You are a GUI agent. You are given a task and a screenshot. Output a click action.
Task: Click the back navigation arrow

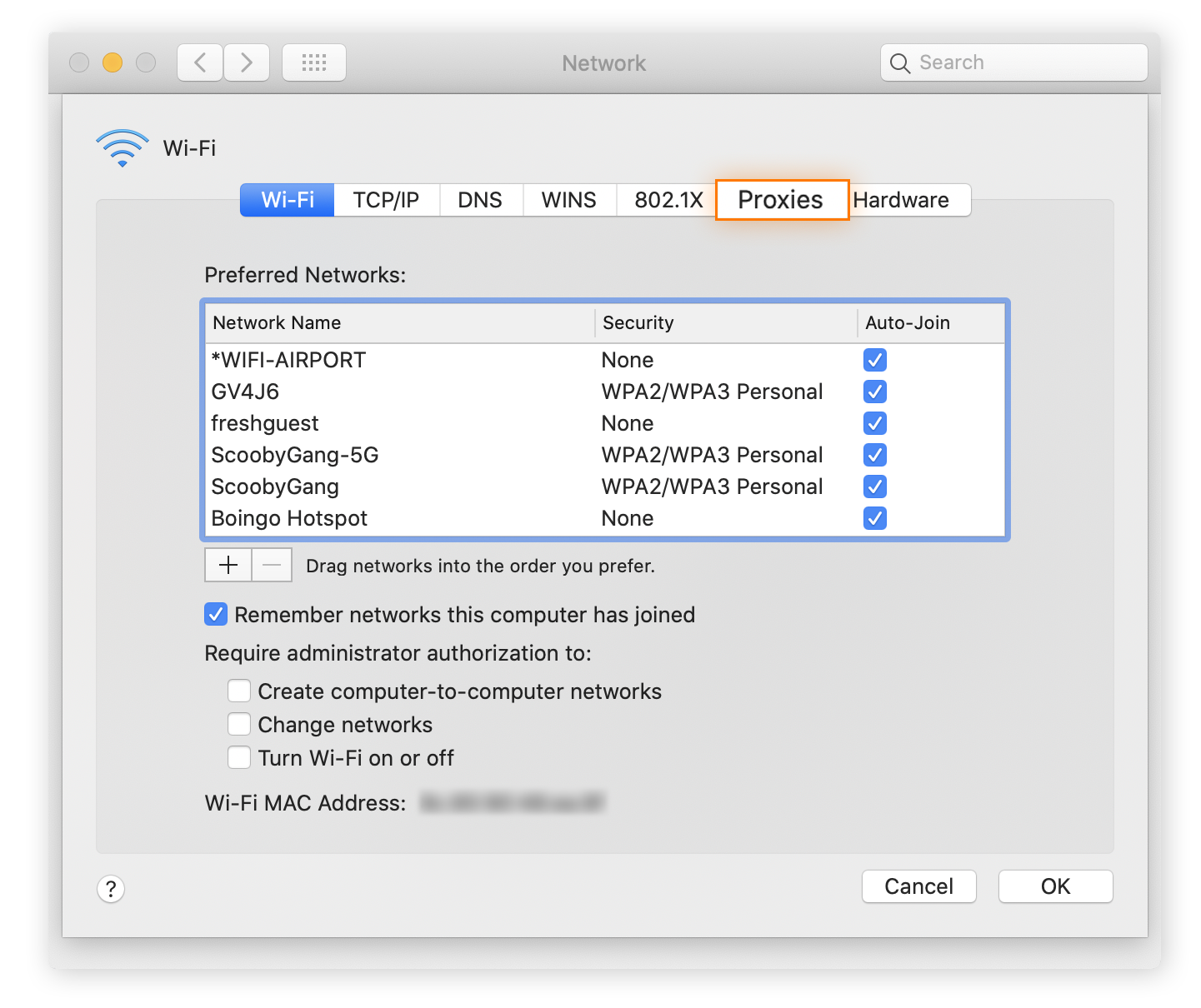click(199, 62)
